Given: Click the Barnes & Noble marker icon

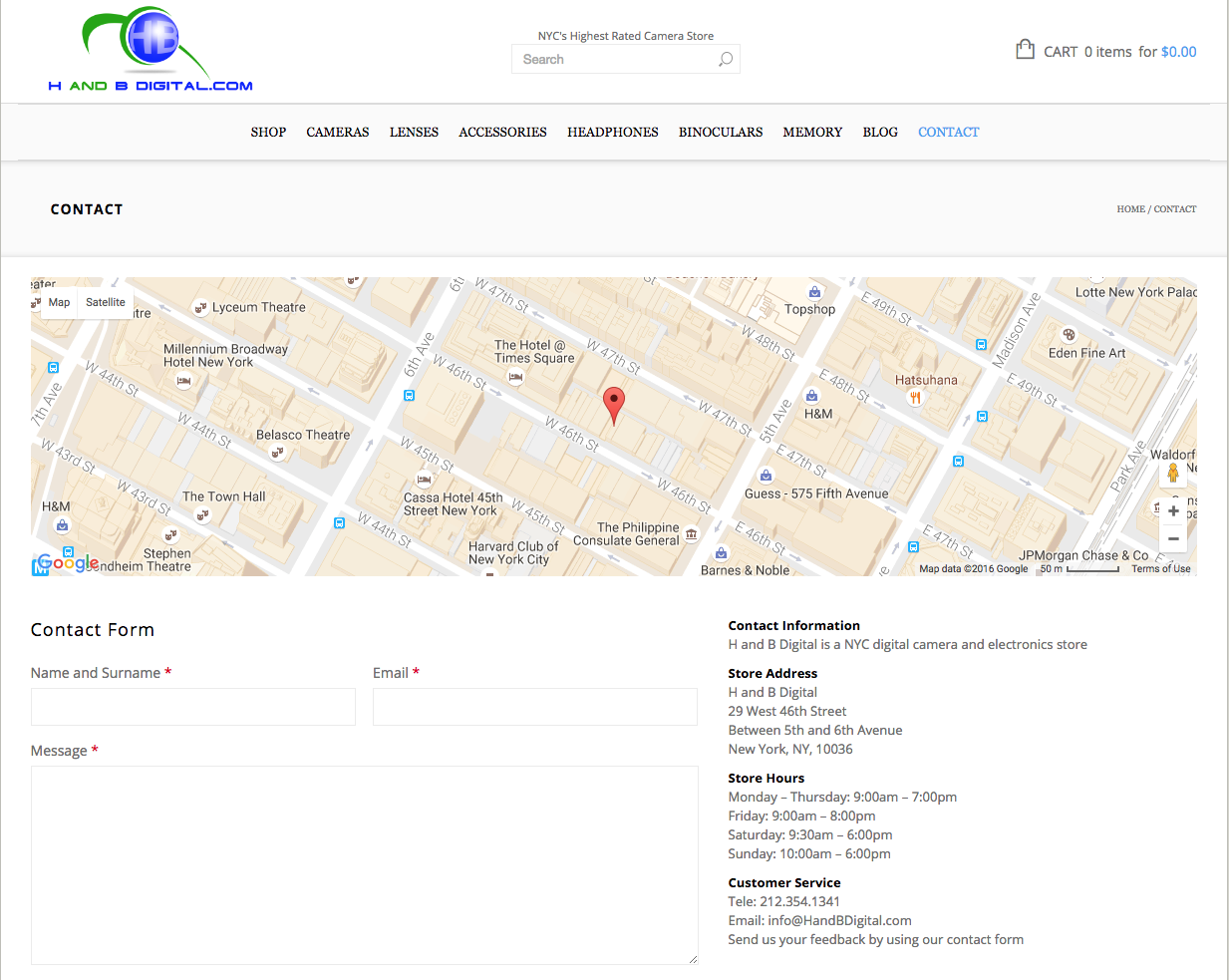Looking at the screenshot, I should [x=722, y=553].
